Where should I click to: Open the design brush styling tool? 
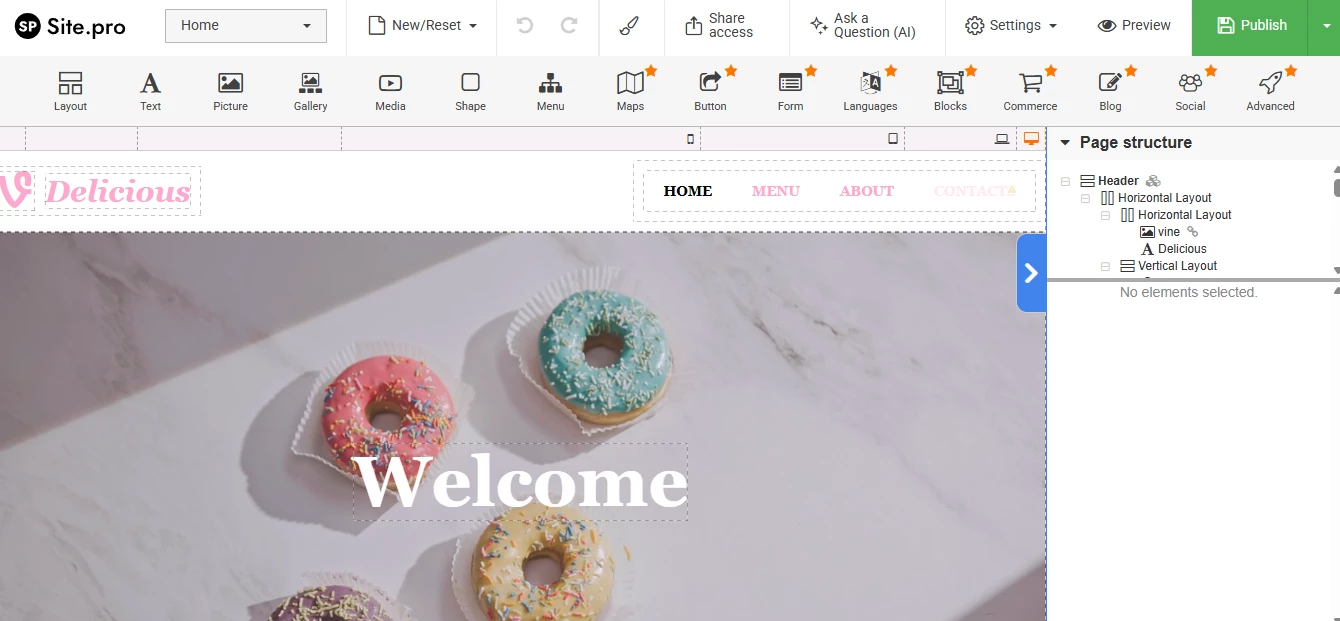[x=631, y=27]
